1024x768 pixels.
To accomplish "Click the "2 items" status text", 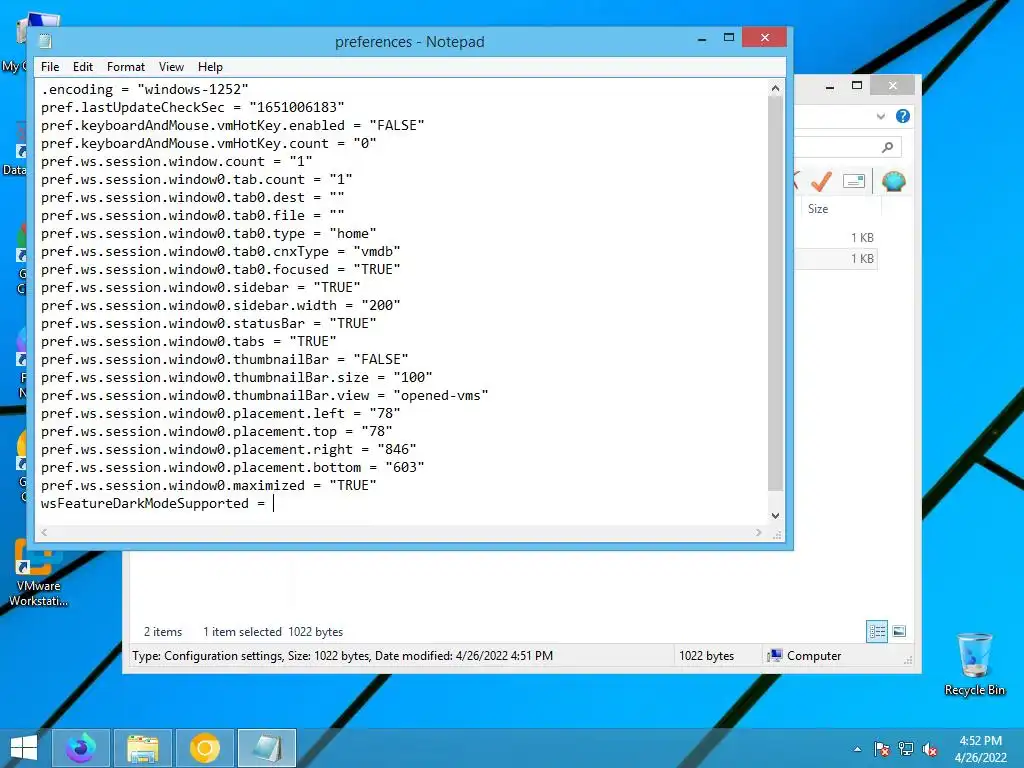I will [163, 632].
